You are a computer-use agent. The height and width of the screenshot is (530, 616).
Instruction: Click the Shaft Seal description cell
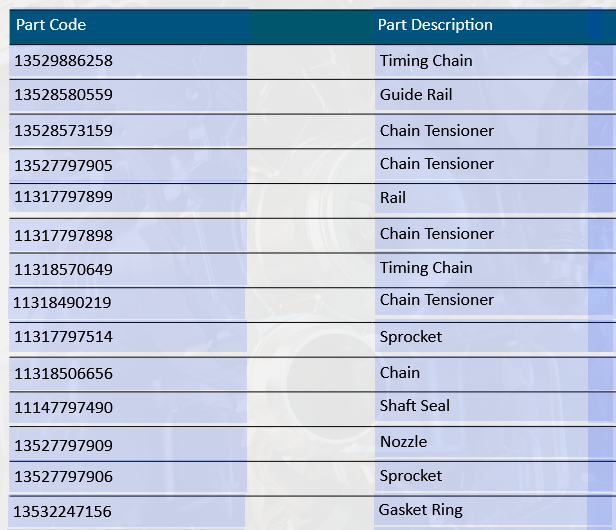(415, 406)
